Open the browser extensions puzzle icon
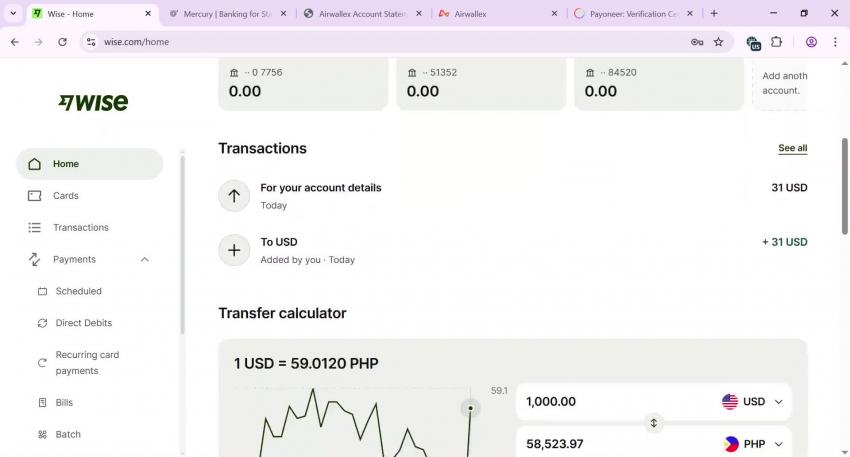The width and height of the screenshot is (850, 457). (x=776, y=42)
